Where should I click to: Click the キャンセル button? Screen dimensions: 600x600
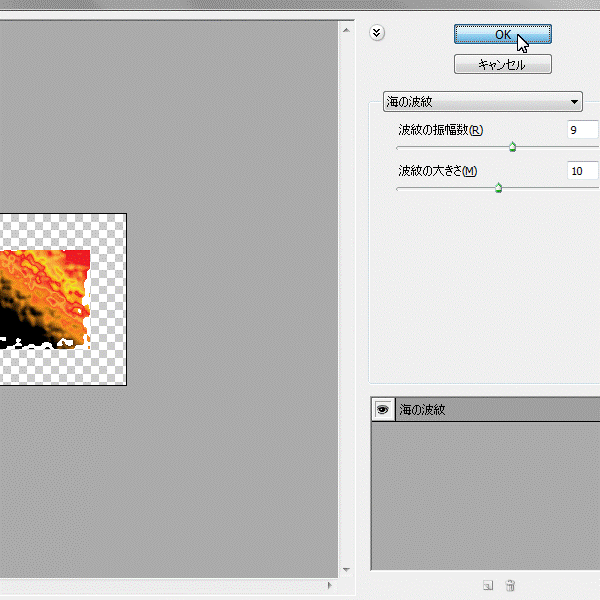(502, 64)
